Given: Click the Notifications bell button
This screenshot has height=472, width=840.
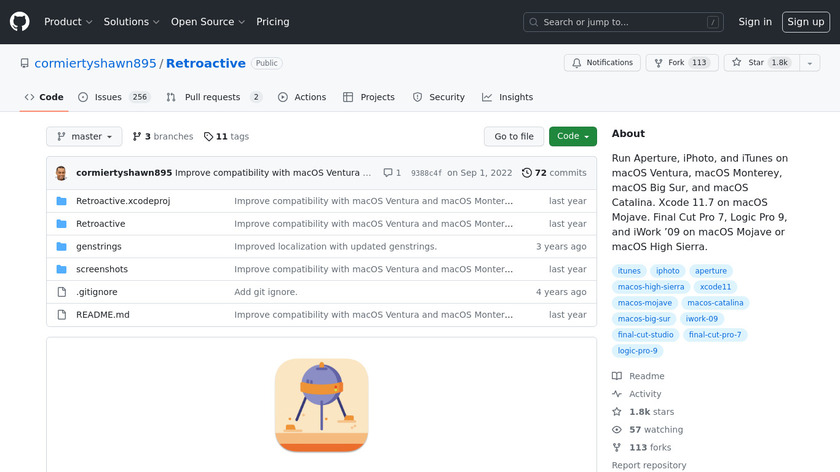Looking at the screenshot, I should click(602, 63).
